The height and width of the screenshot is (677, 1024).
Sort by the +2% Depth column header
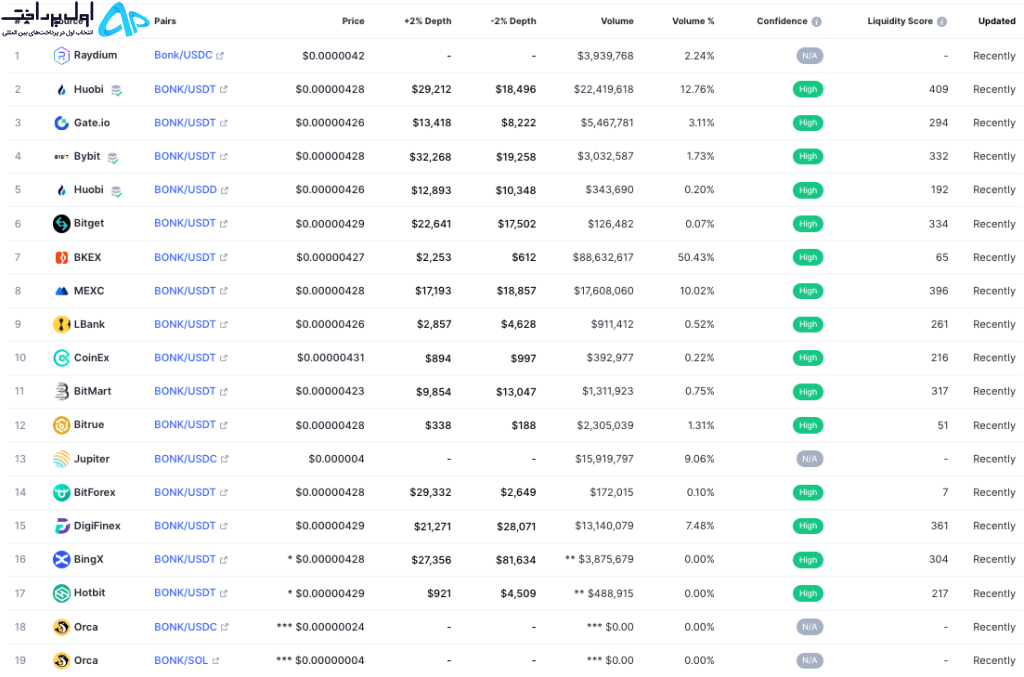[428, 22]
